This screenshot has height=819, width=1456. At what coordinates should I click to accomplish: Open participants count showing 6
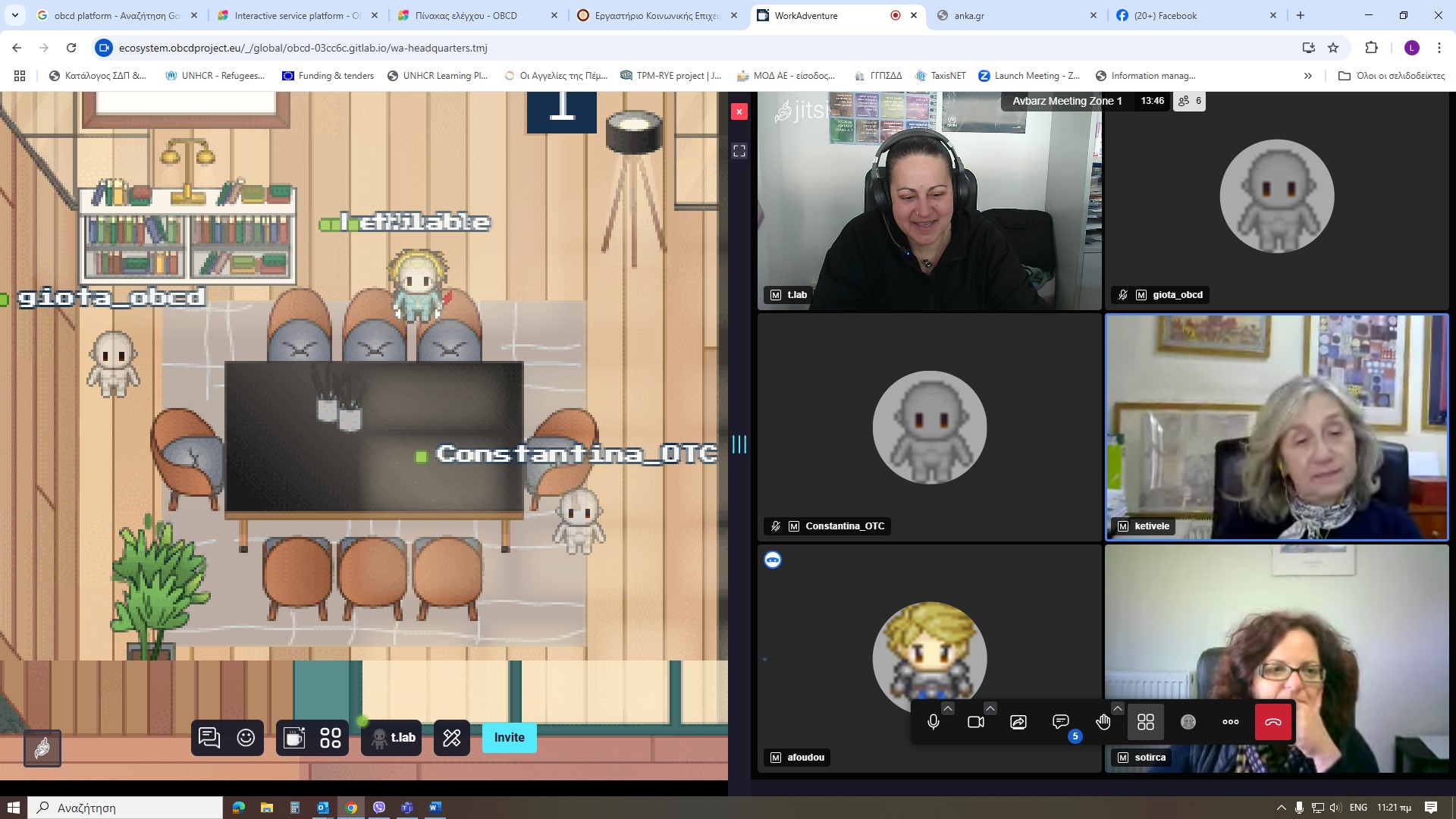[x=1190, y=101]
